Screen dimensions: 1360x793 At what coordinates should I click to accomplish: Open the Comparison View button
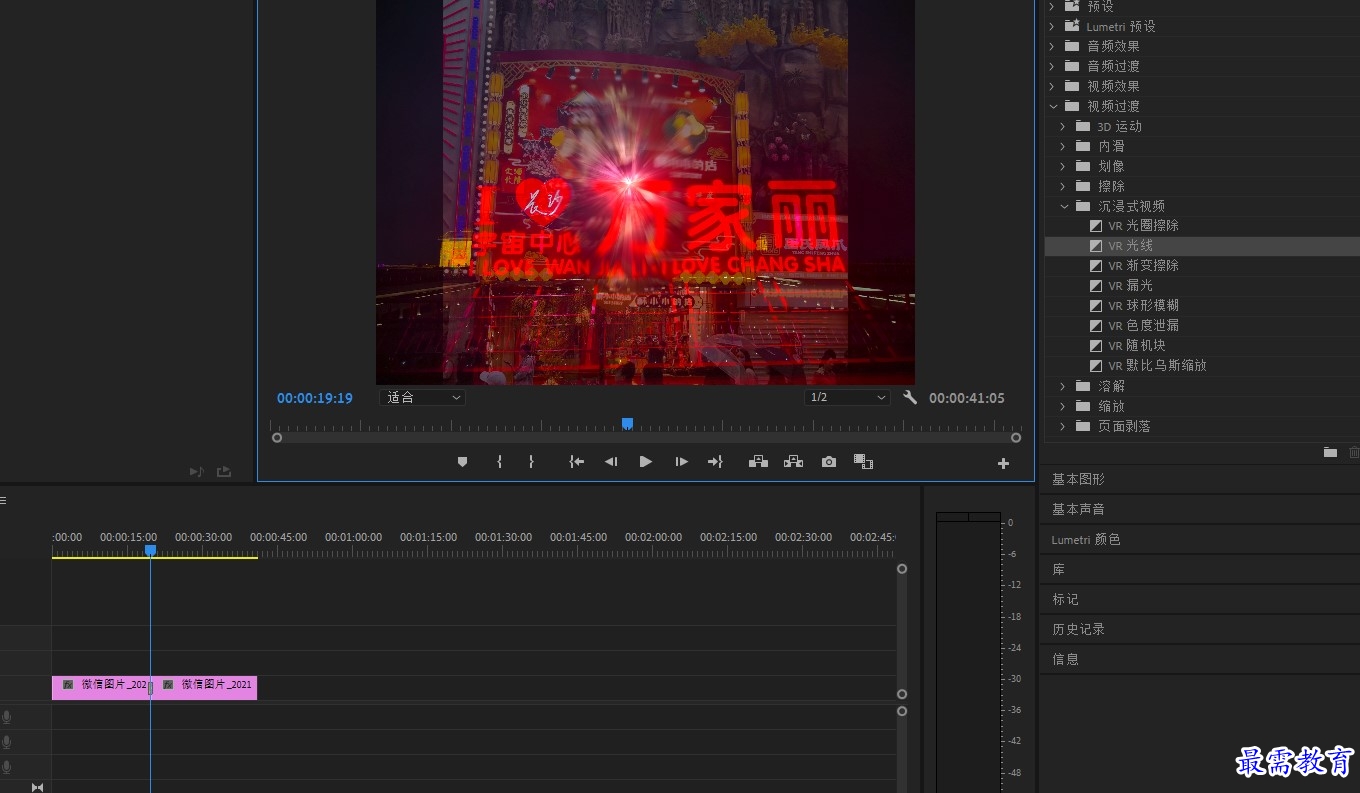pyautogui.click(x=863, y=462)
